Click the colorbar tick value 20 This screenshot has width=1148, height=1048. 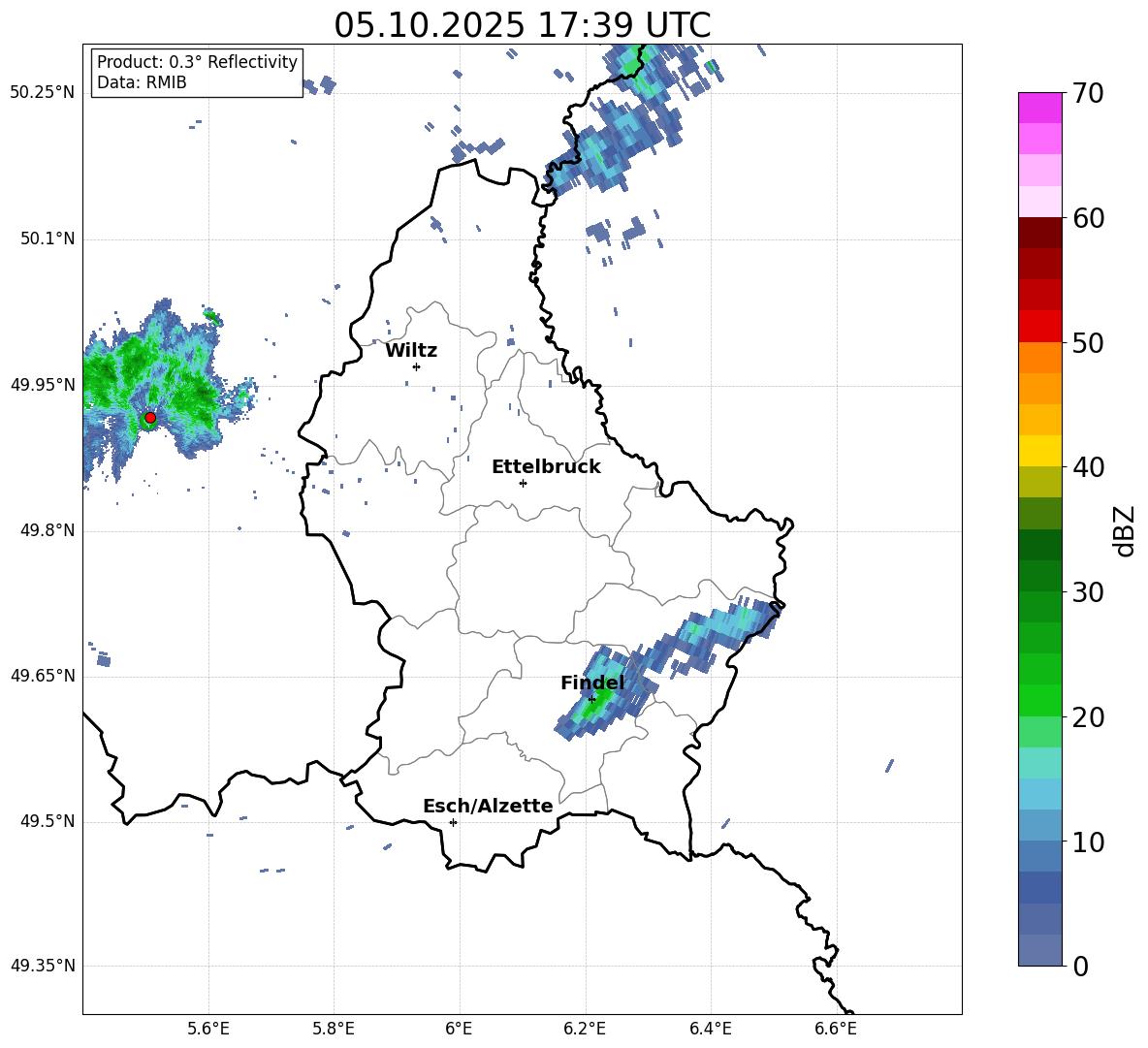(x=1088, y=717)
